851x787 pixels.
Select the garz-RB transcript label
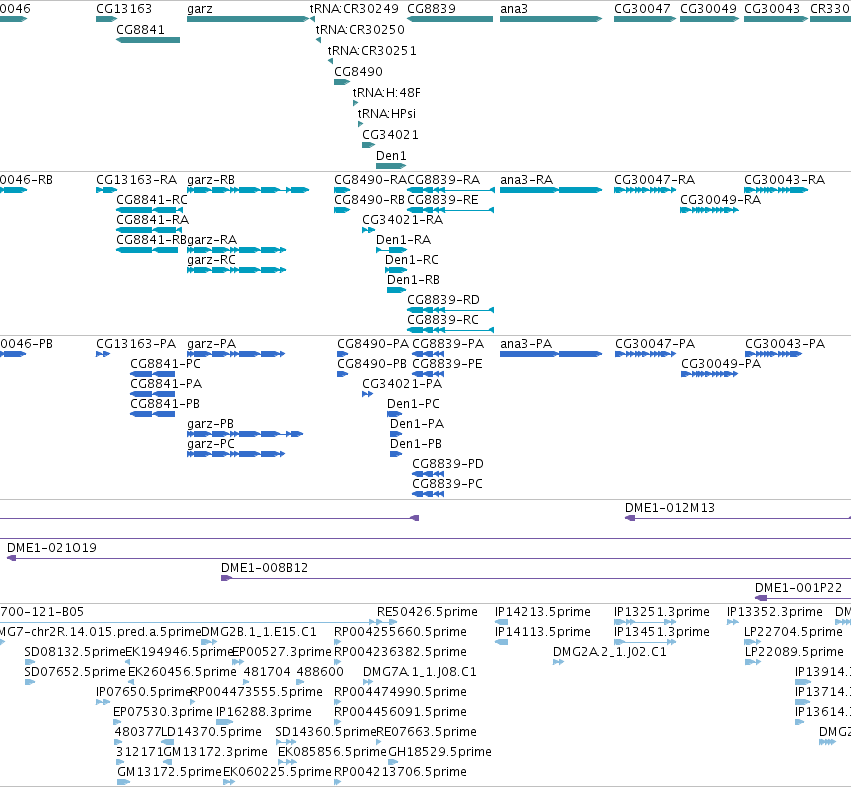211,180
